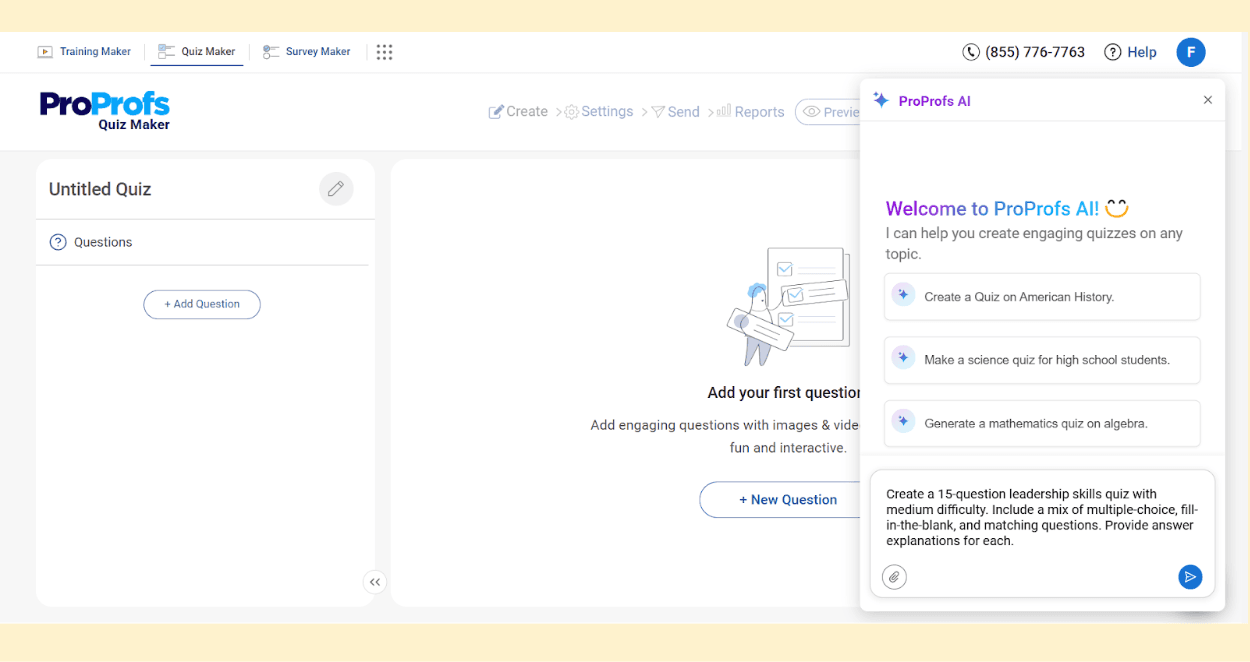Click the paperclip attachment icon in AI chat
The width and height of the screenshot is (1250, 662).
(894, 577)
